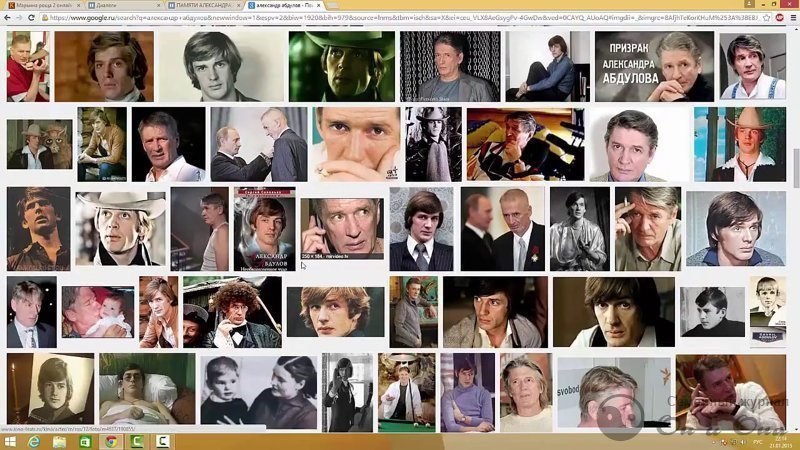Open the man kissing baby thumbnail

click(x=98, y=312)
